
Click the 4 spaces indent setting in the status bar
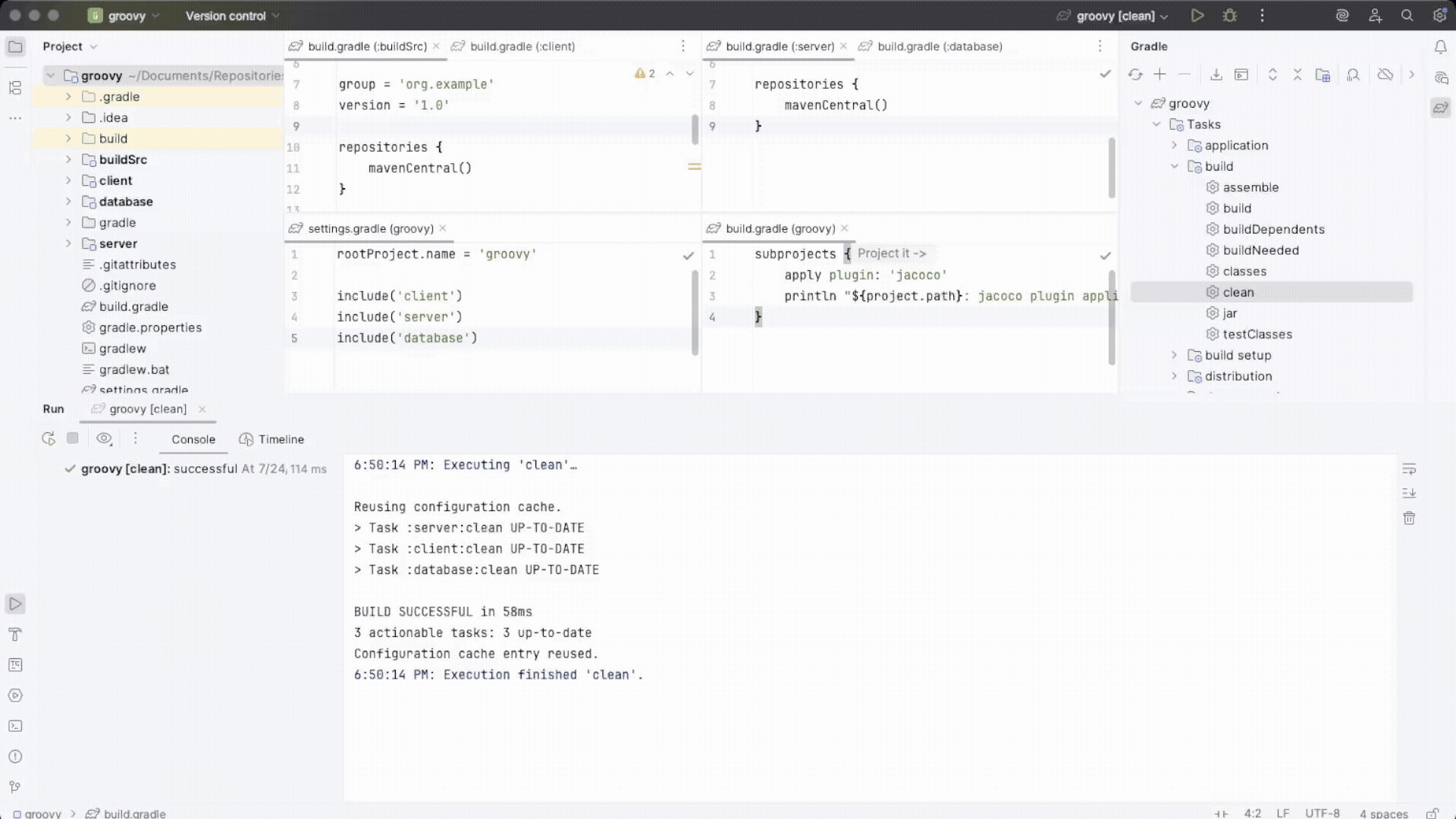click(x=1383, y=813)
